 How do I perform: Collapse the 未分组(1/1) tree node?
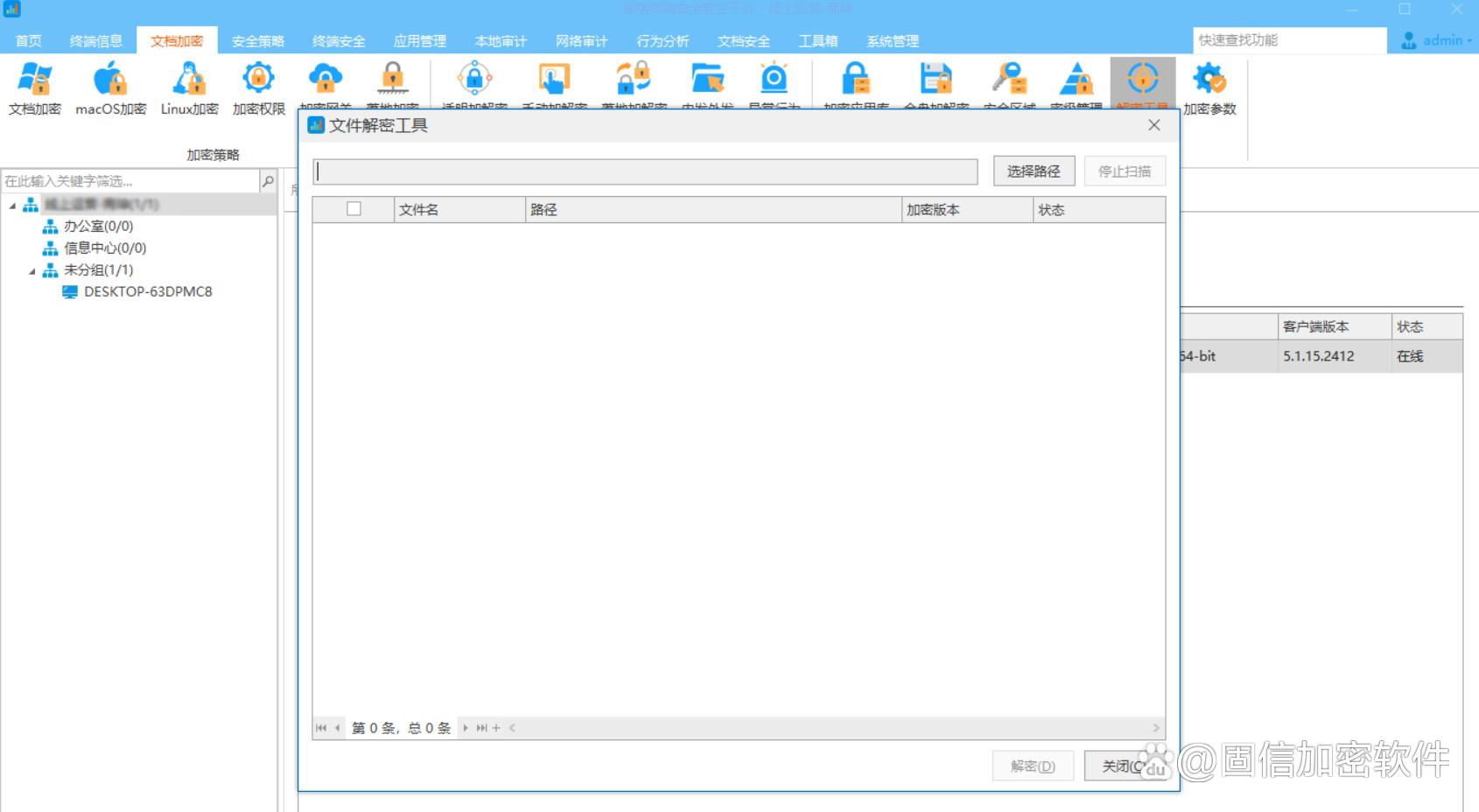pos(30,269)
